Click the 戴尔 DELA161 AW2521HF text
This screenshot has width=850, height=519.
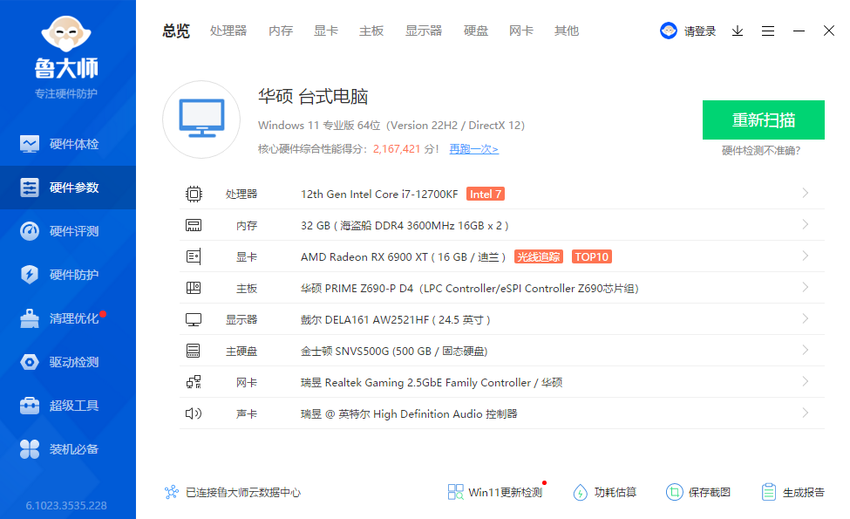[x=365, y=320]
